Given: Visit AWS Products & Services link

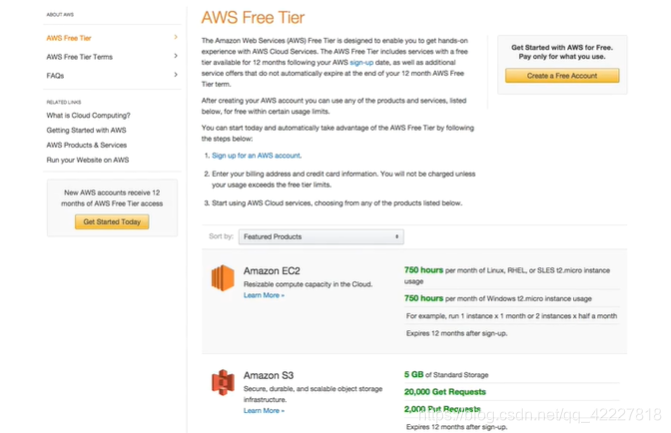Looking at the screenshot, I should 86,145.
